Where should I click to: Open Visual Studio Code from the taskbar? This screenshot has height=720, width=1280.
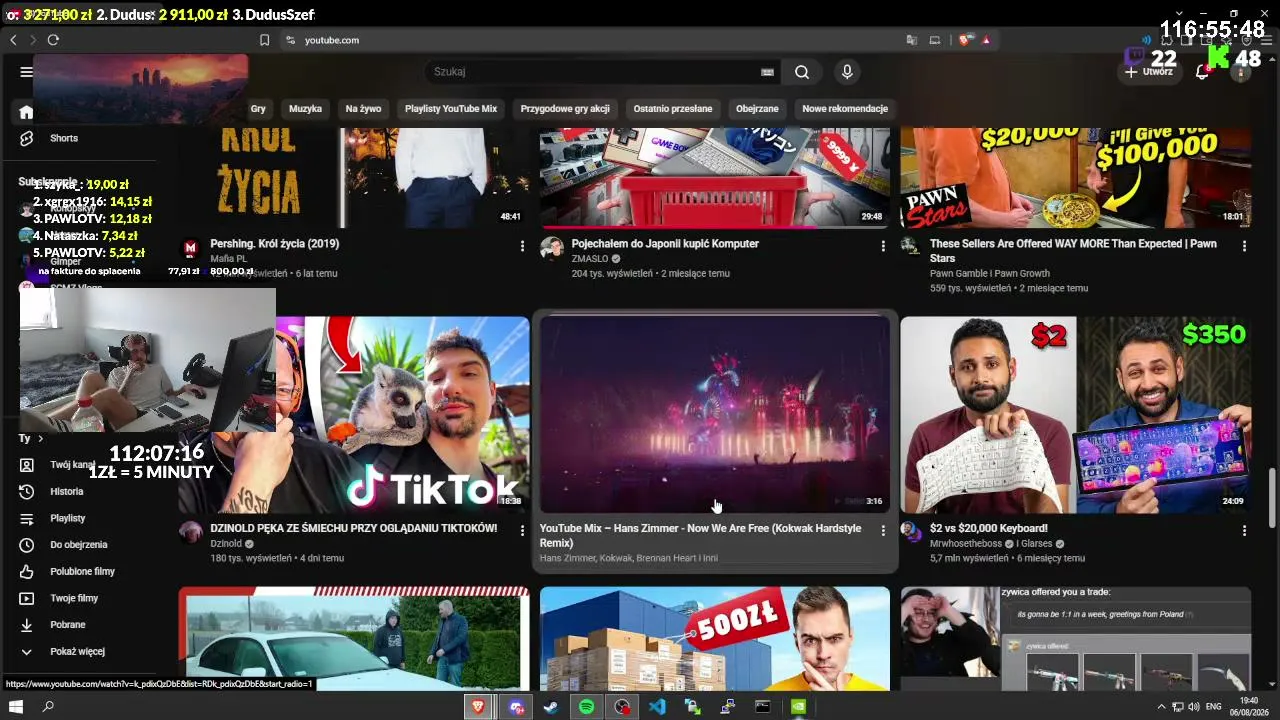pyautogui.click(x=657, y=707)
